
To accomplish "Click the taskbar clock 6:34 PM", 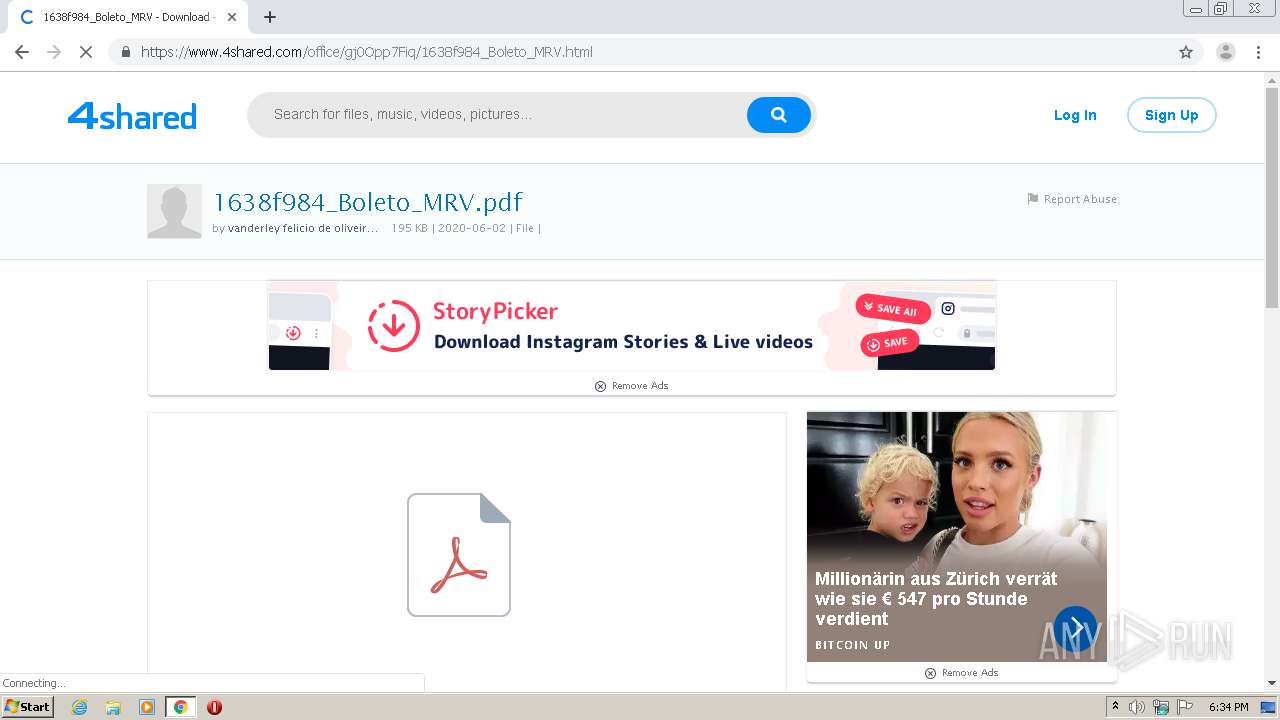I will point(1228,707).
